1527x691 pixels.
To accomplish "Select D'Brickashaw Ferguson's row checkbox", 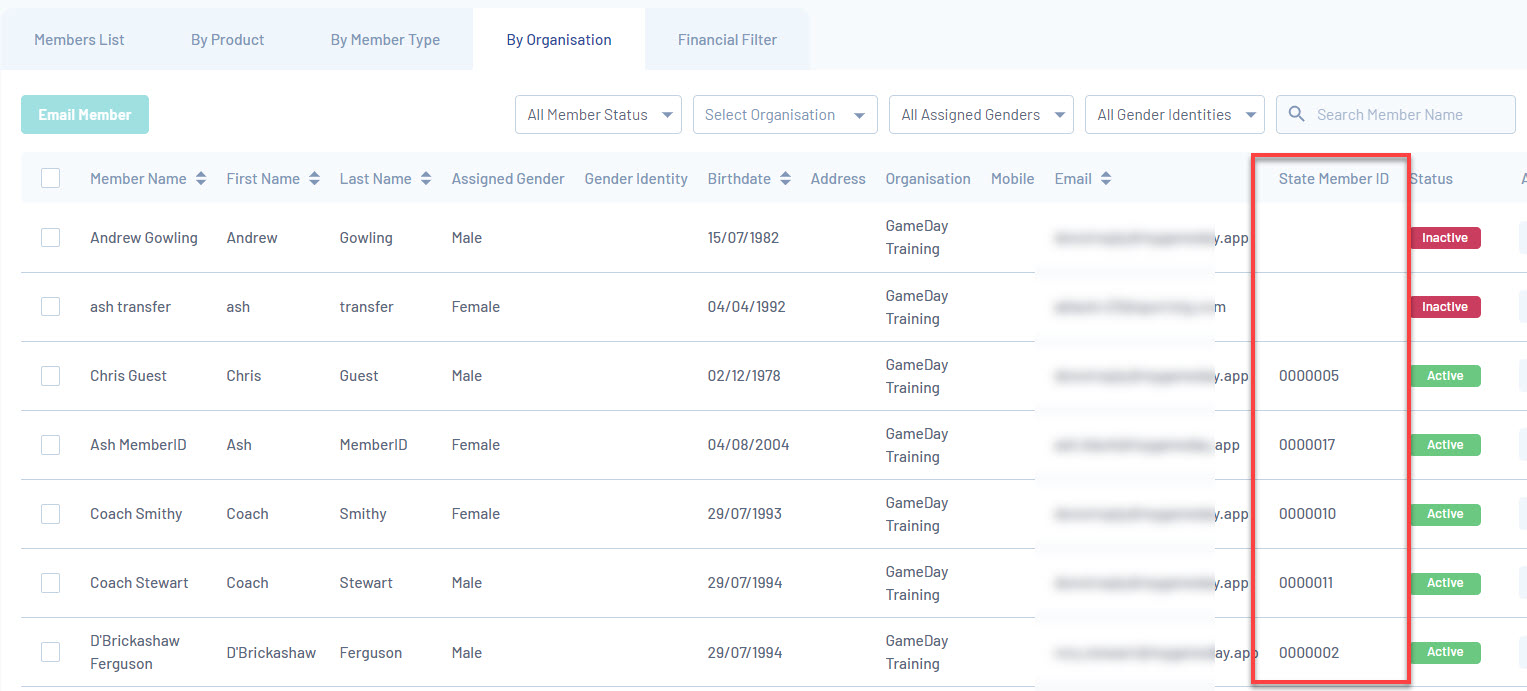I will click(50, 652).
